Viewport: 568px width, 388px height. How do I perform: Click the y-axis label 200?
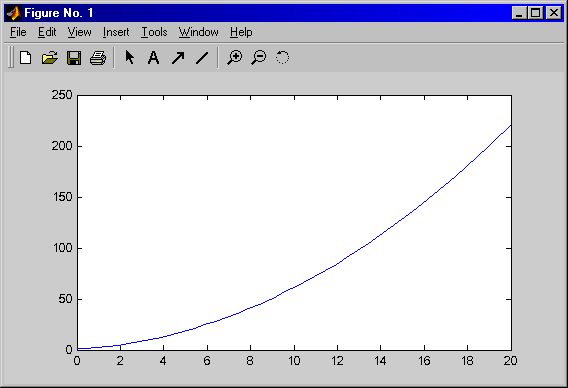click(x=62, y=146)
